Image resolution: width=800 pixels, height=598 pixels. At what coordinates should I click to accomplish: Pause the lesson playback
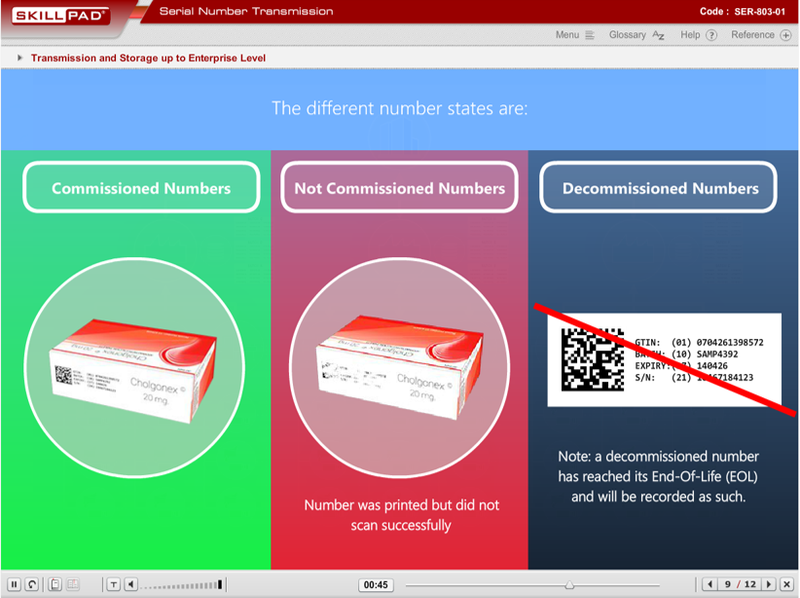[x=14, y=584]
